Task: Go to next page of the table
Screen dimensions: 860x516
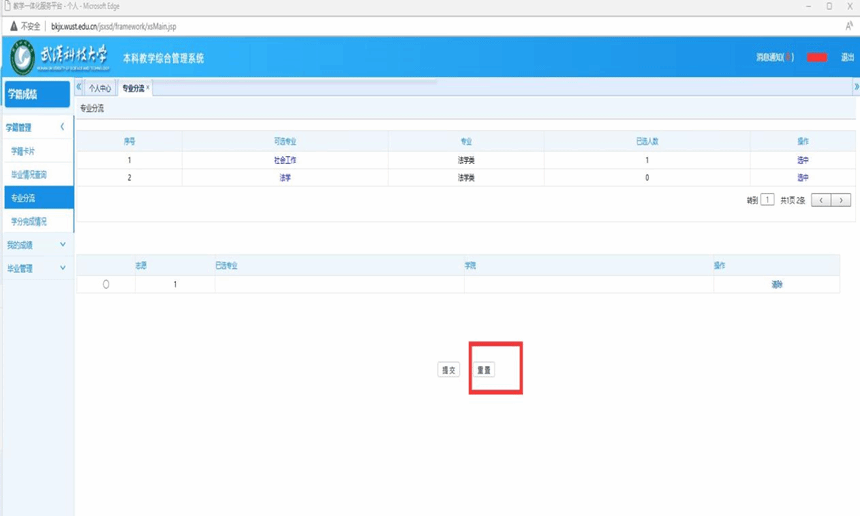Action: click(841, 200)
